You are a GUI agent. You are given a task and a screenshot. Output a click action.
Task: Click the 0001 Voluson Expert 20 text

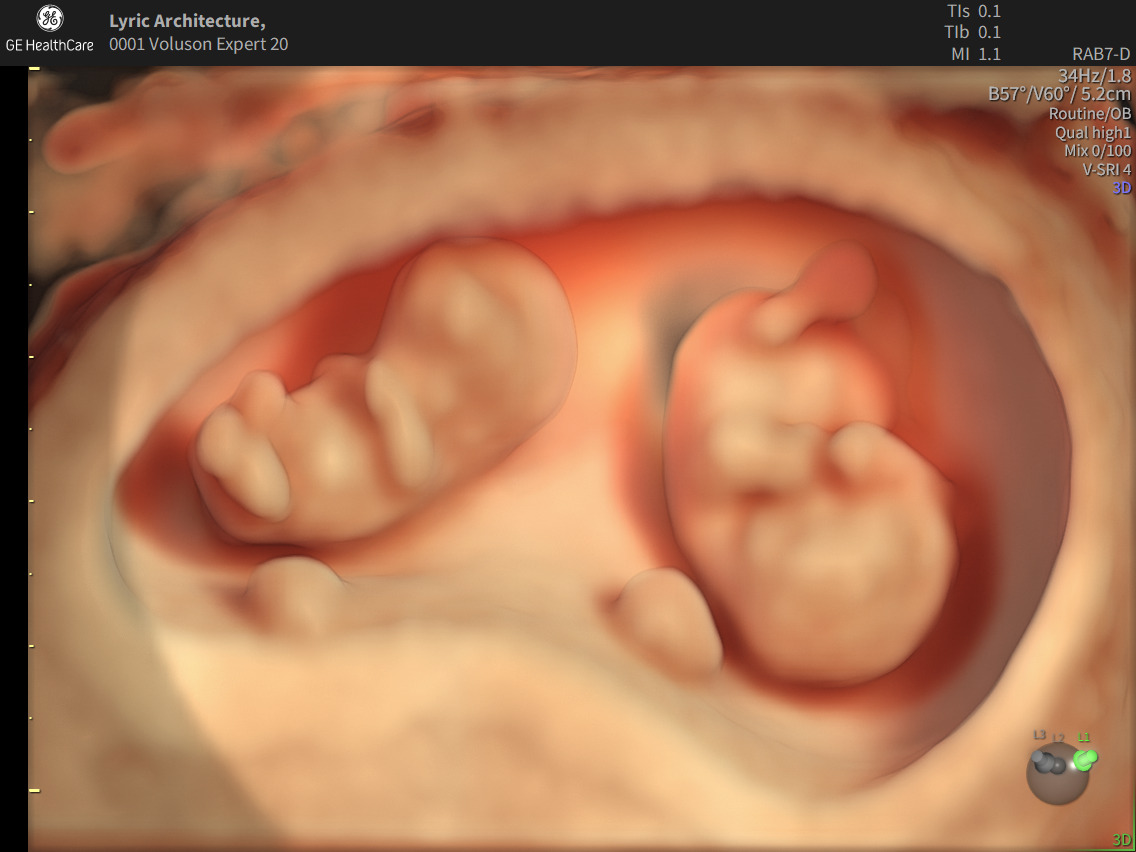click(198, 44)
